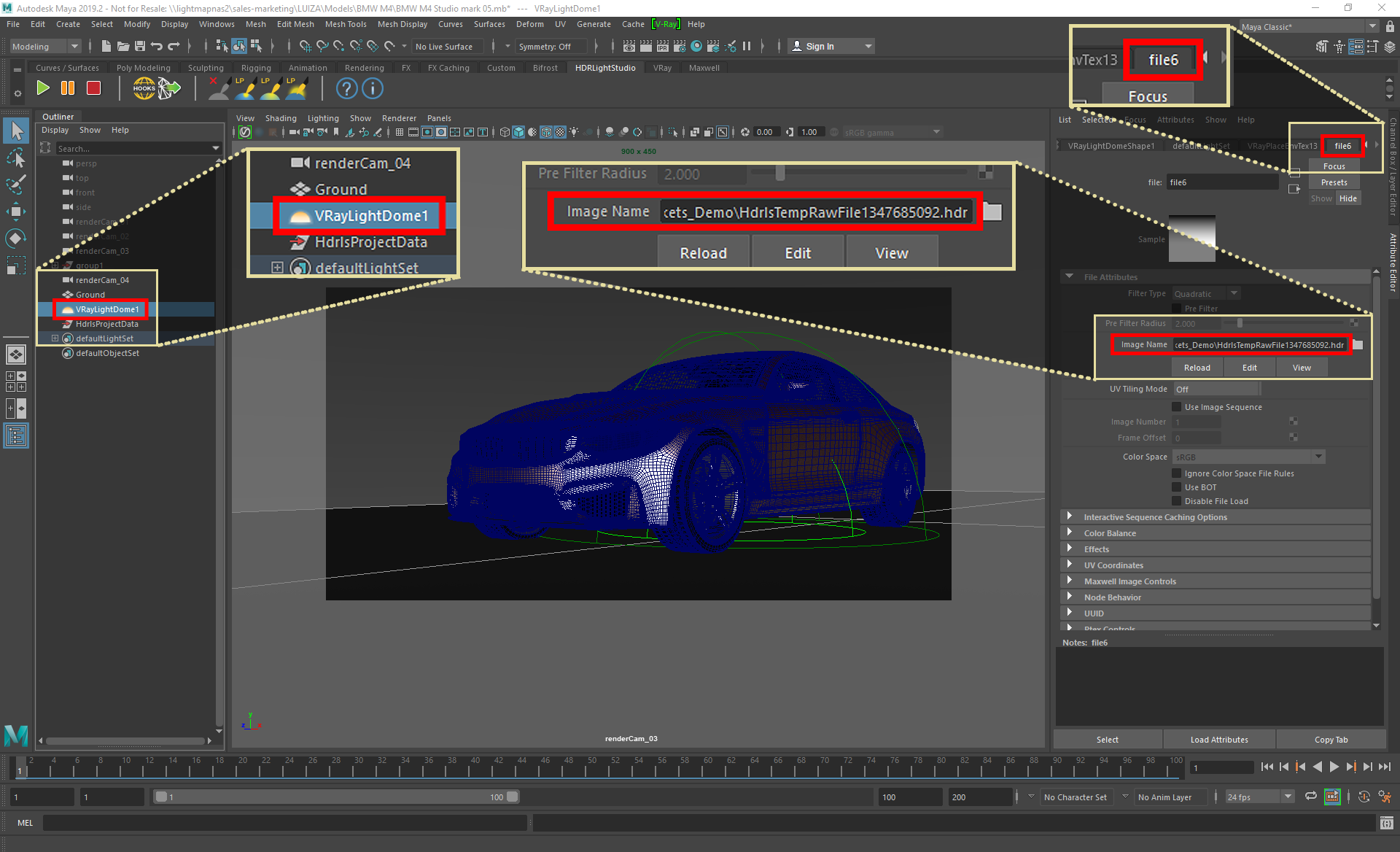This screenshot has height=852, width=1400.
Task: Click the Copy Tab button
Action: pyautogui.click(x=1331, y=740)
